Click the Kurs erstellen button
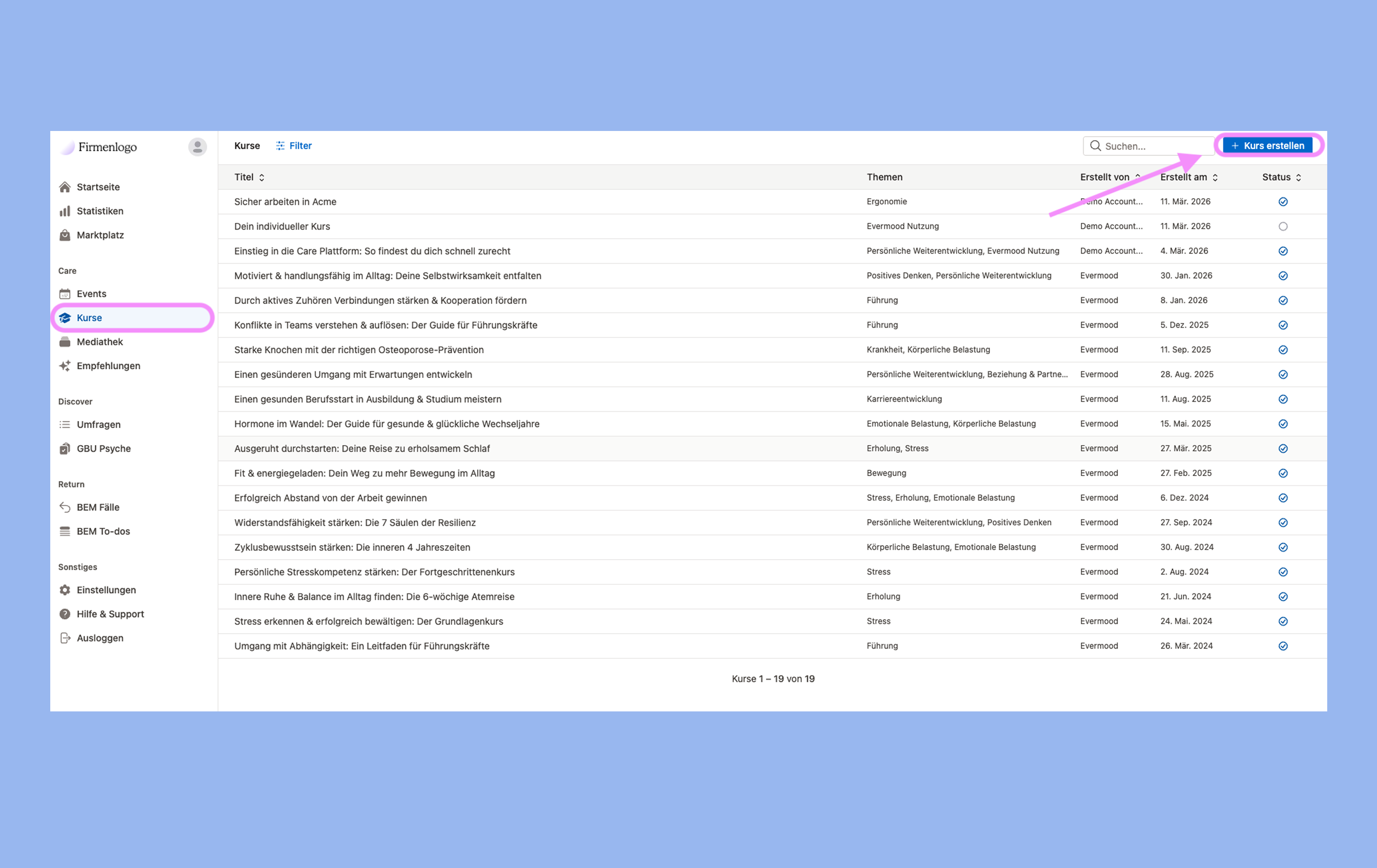This screenshot has width=1377, height=868. [x=1267, y=146]
